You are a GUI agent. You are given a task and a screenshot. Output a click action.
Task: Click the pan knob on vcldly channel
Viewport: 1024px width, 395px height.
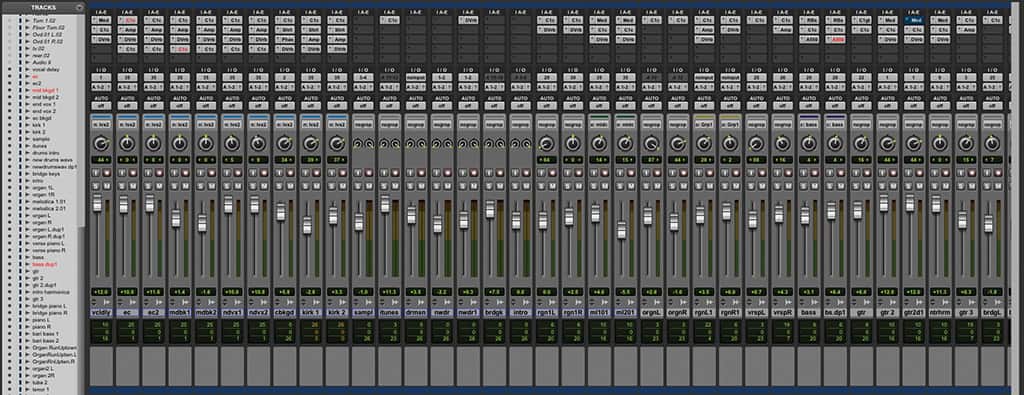[x=101, y=143]
